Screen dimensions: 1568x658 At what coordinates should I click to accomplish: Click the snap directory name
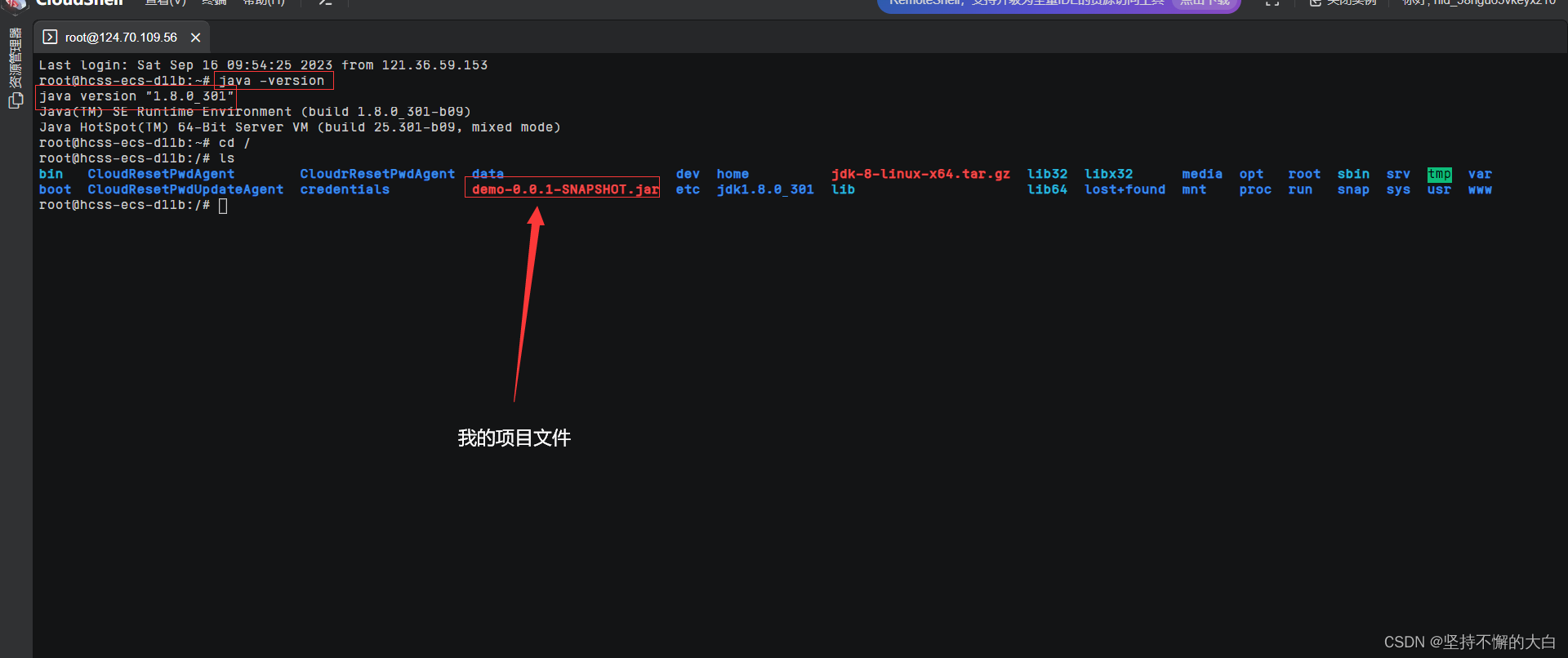tap(1353, 189)
